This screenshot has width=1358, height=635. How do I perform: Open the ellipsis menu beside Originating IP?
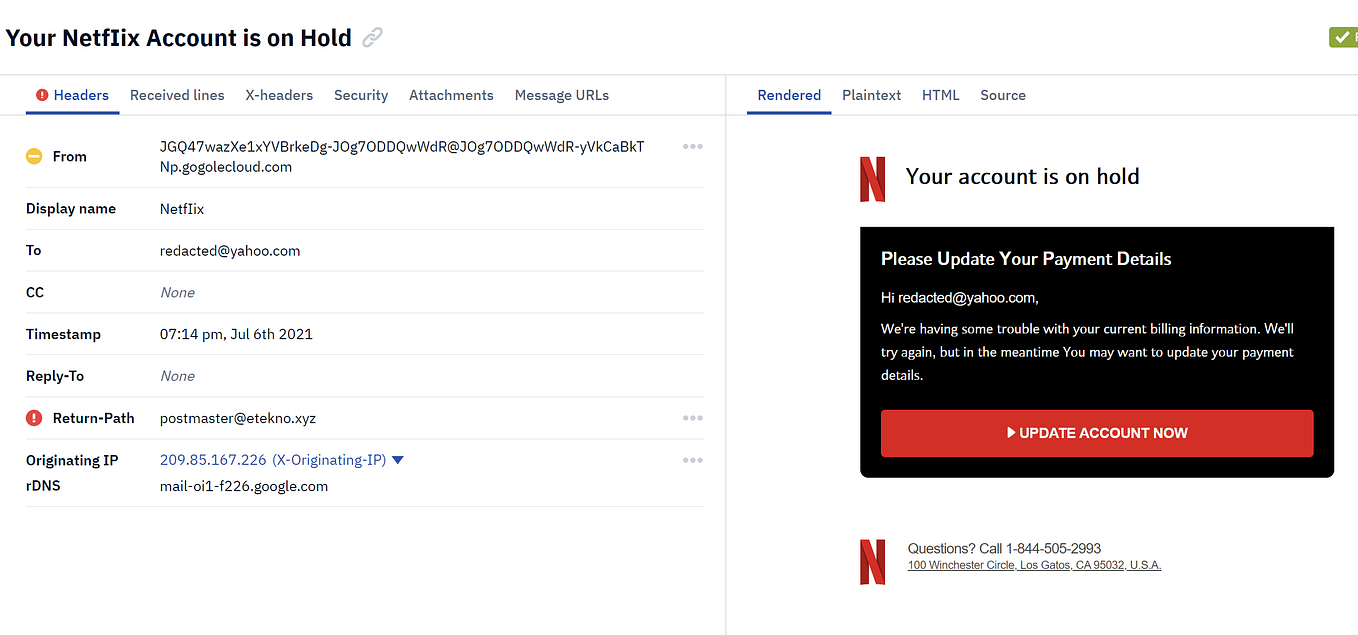[692, 460]
